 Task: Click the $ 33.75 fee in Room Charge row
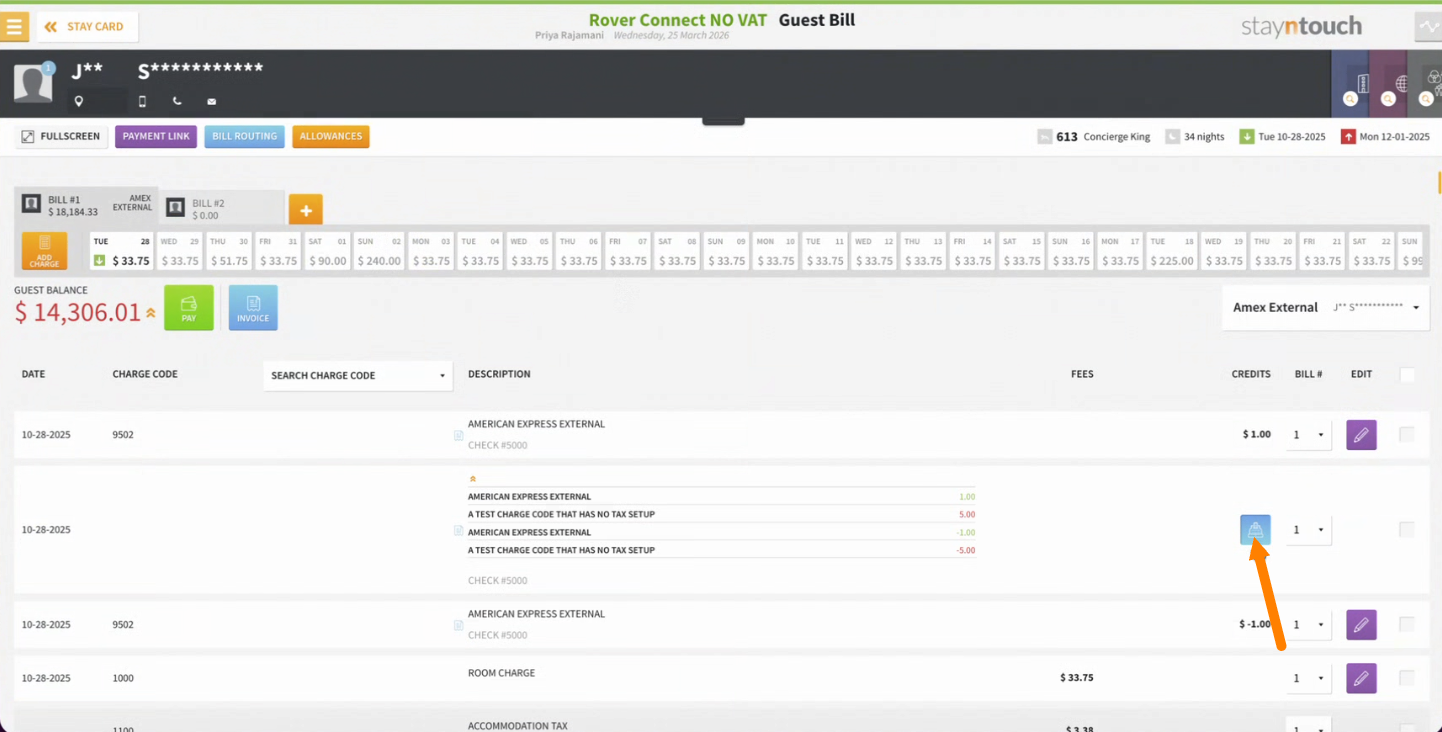(x=1077, y=678)
